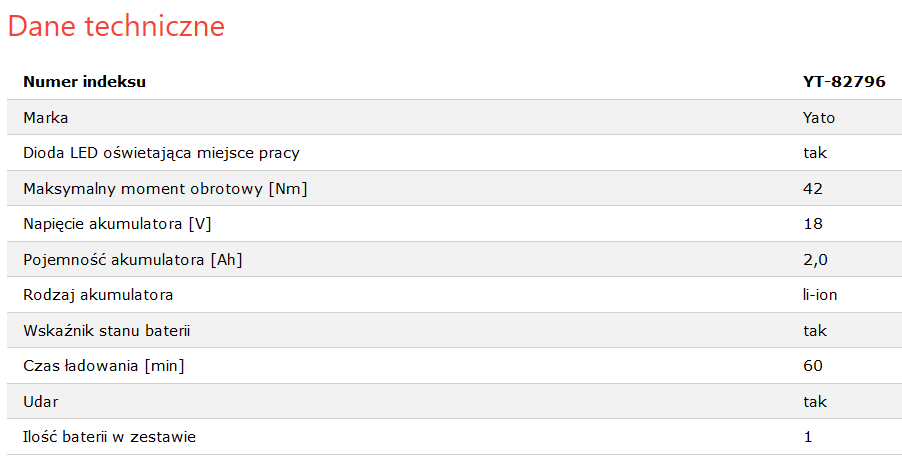Screen dimensions: 902x470
Task: Click the "Wskaźnik stanu baterii" label
Action: 106,331
